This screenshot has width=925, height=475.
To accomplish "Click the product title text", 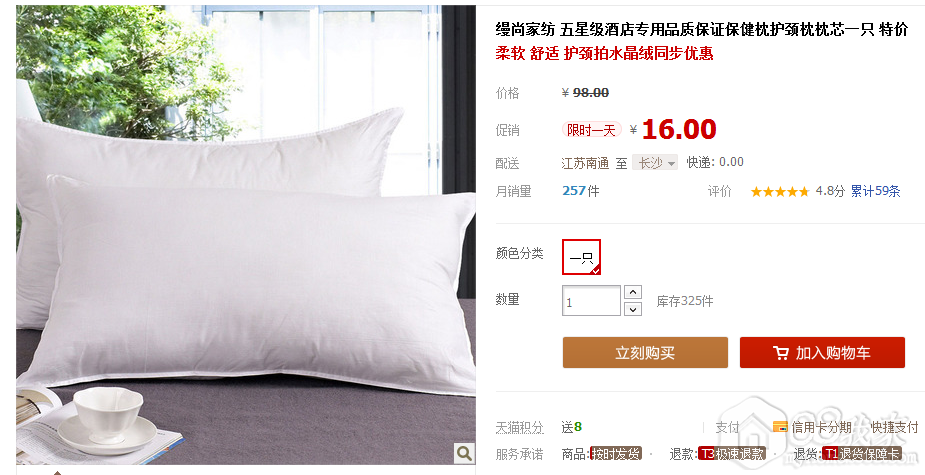I will (701, 30).
